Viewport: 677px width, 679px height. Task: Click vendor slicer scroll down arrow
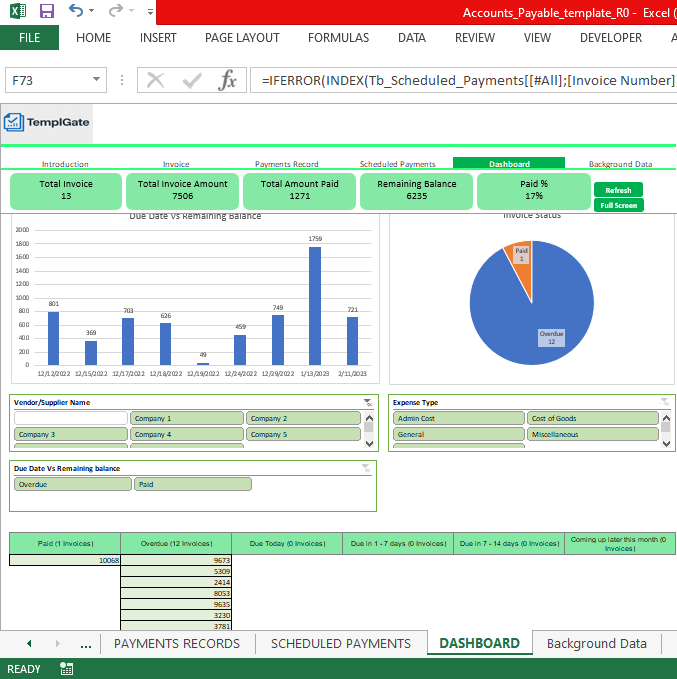pyautogui.click(x=369, y=443)
